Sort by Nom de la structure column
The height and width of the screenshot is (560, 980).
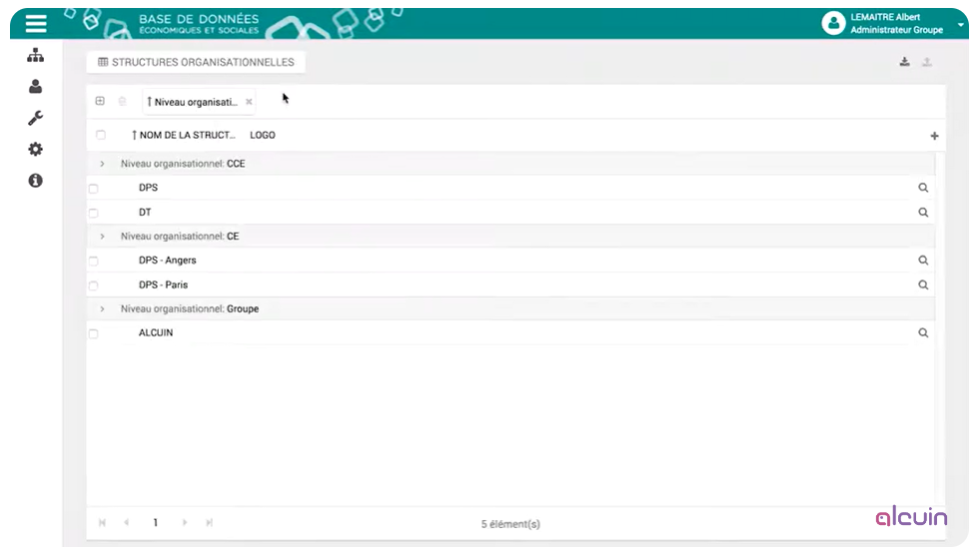pyautogui.click(x=186, y=135)
